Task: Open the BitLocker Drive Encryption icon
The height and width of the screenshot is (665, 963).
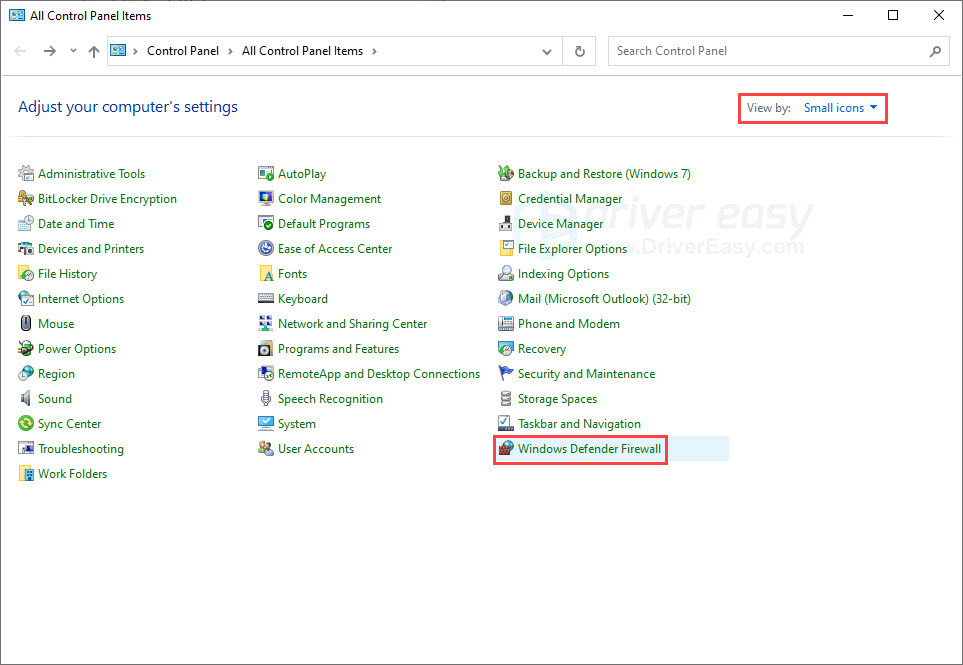Action: (26, 198)
